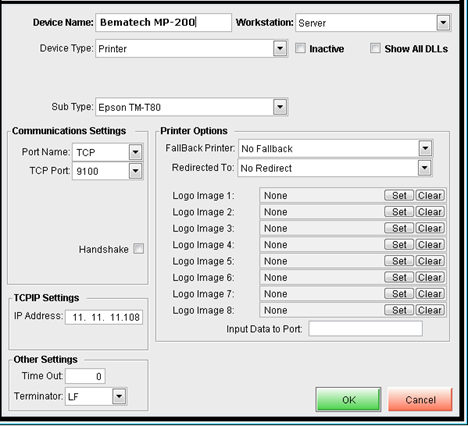Open the Sub Type dropdown

[x=192, y=107]
